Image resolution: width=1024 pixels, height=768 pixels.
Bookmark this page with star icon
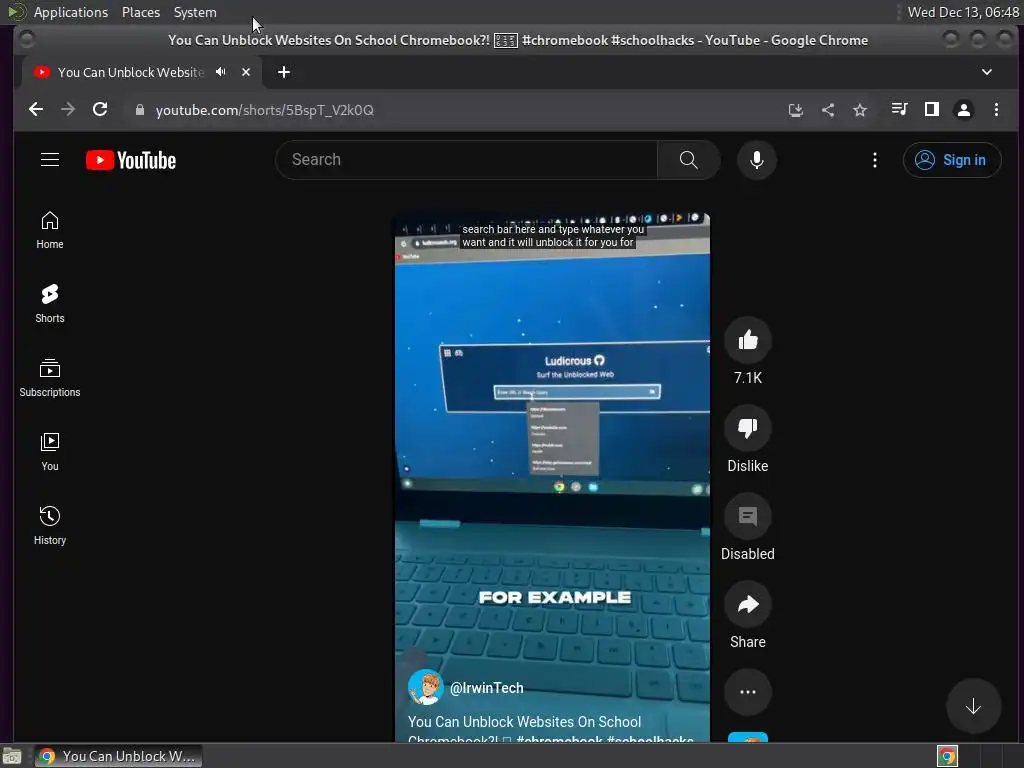(x=860, y=110)
